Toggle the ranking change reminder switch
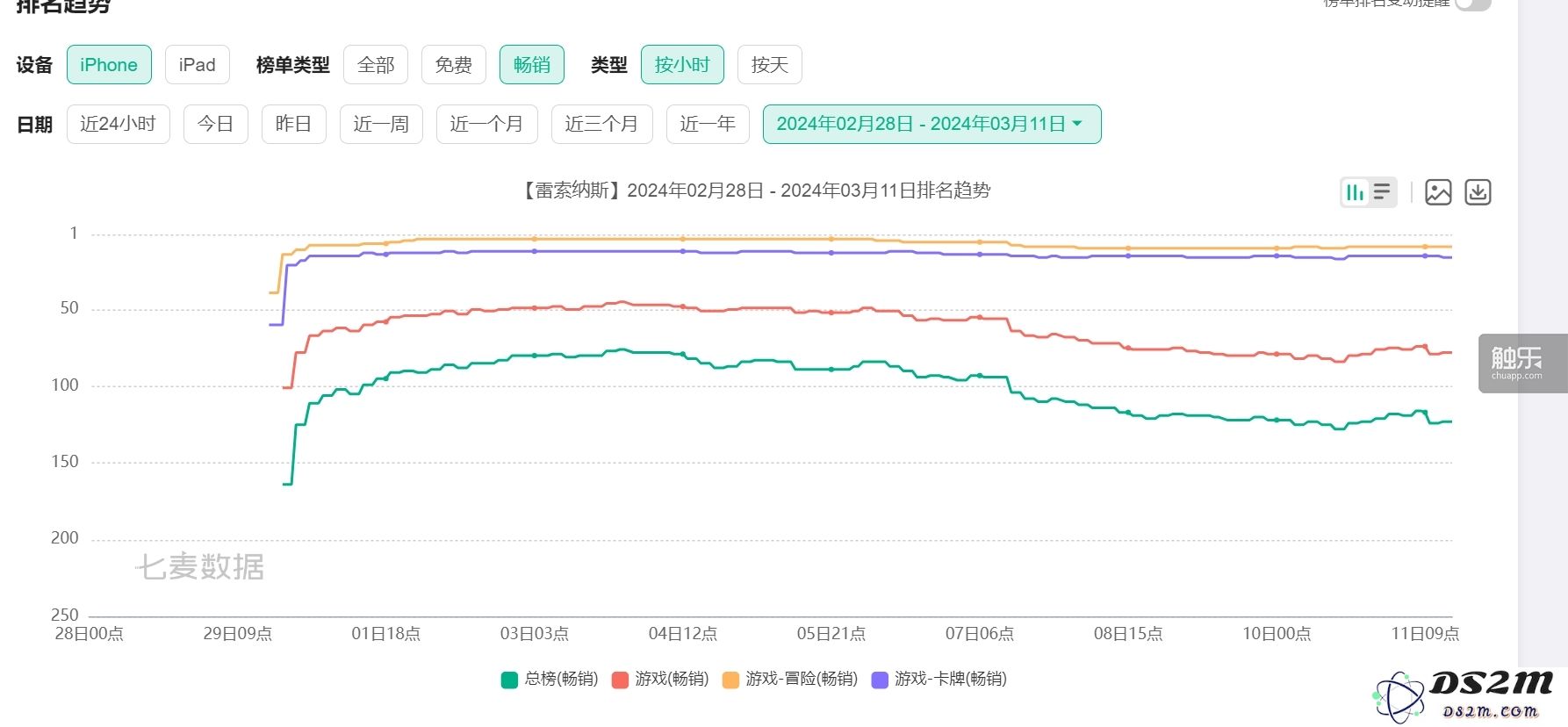 [x=1472, y=4]
